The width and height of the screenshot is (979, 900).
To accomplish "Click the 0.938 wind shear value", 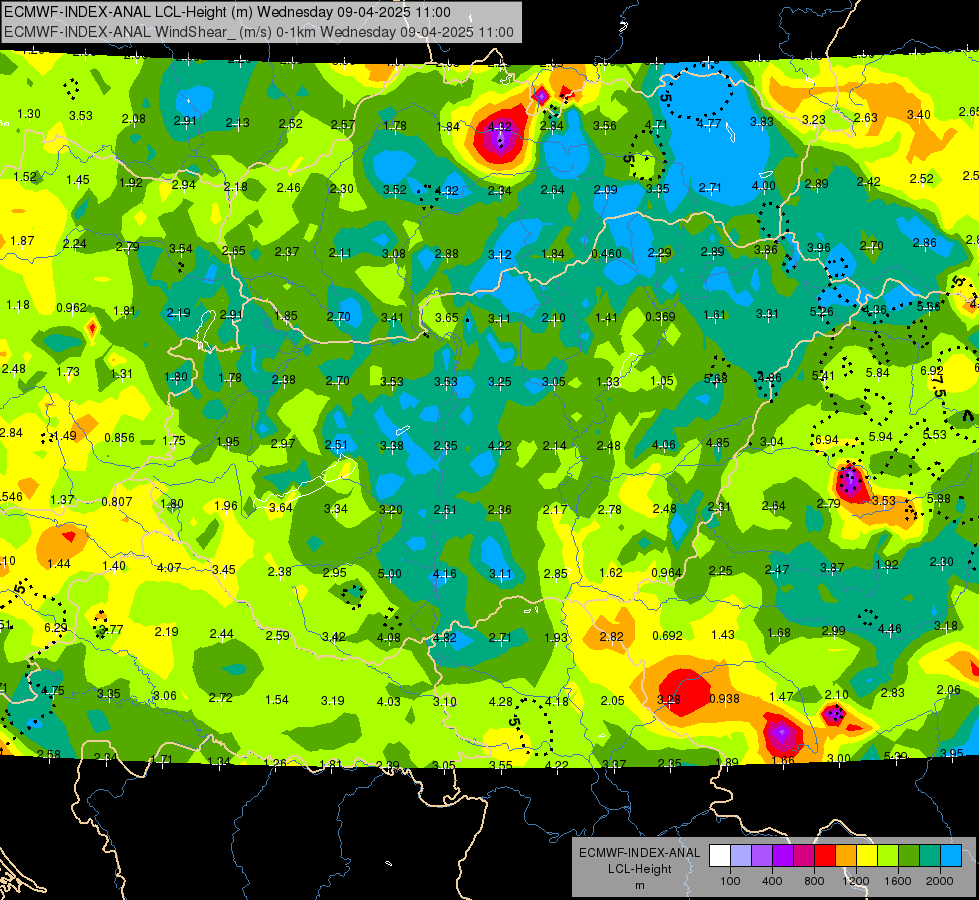I will tap(724, 699).
